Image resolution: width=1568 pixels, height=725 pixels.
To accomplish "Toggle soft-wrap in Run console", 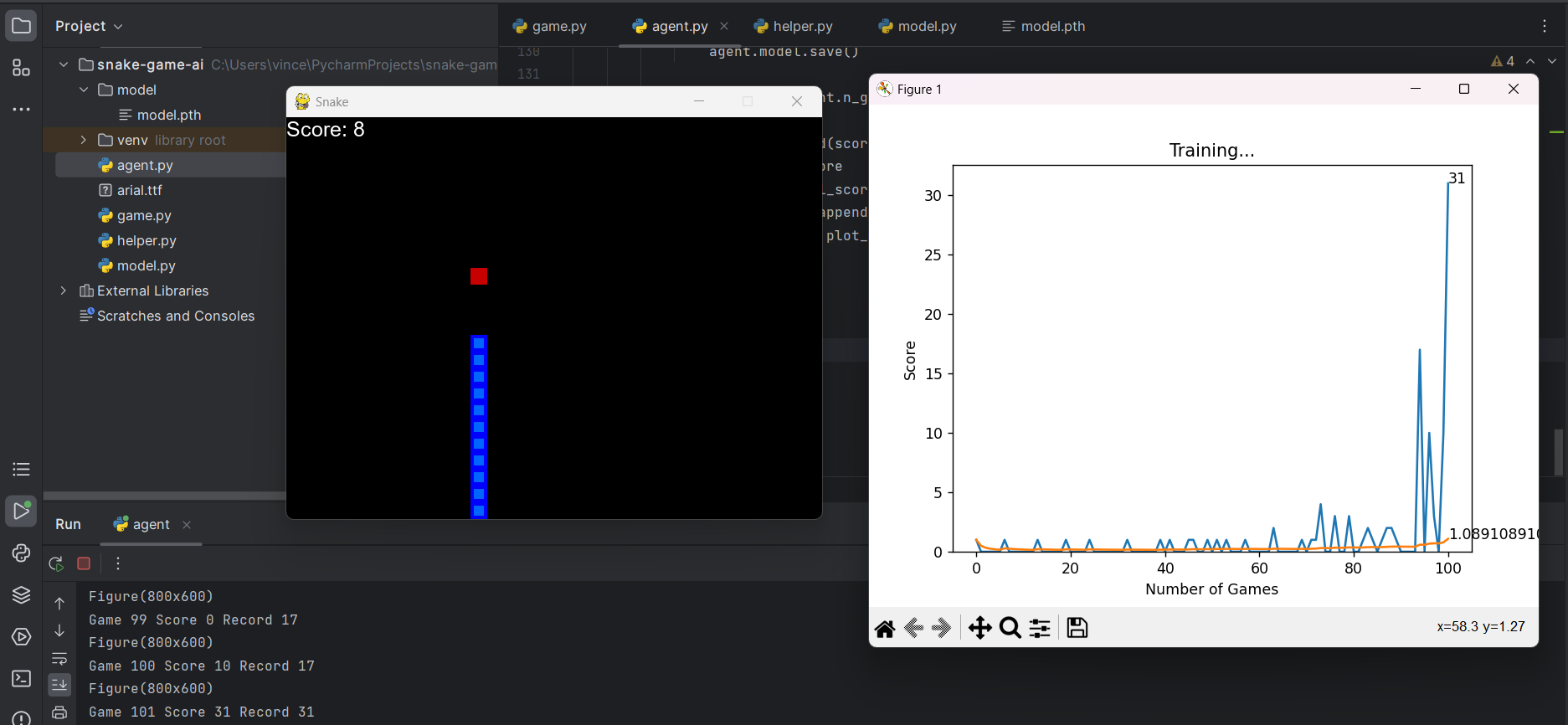I will point(59,658).
